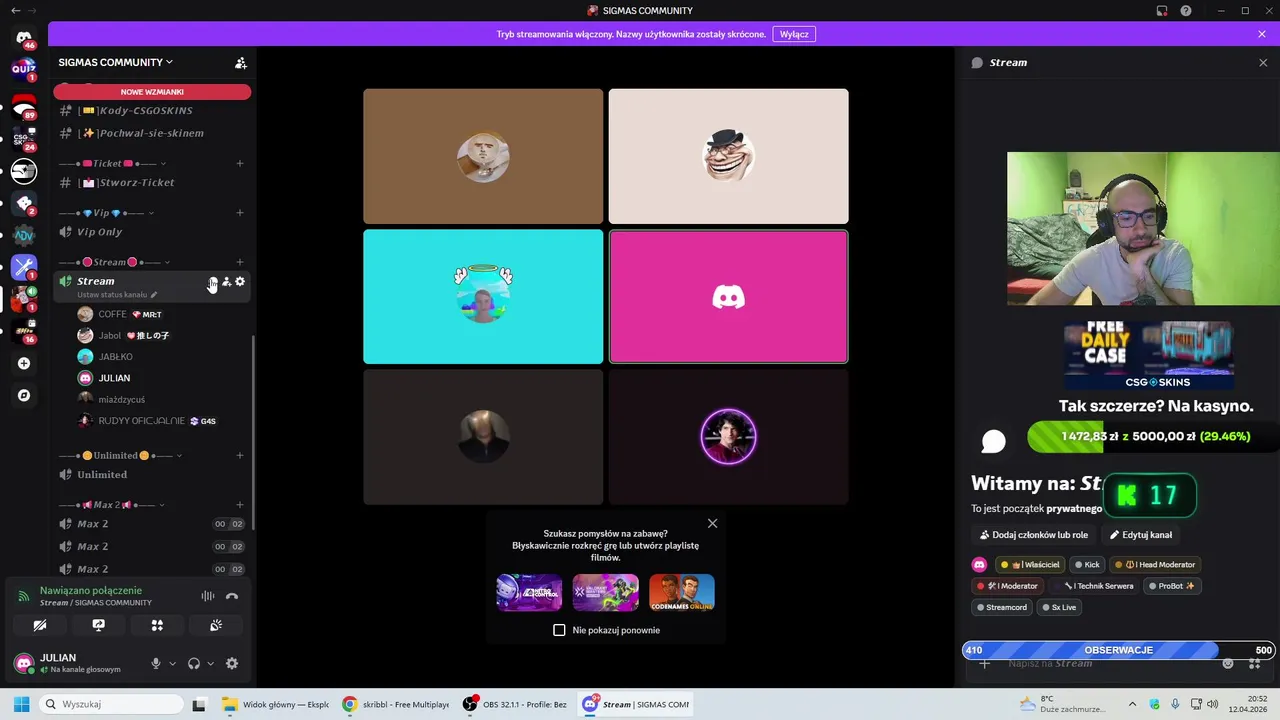Click the connection signal strength icon
This screenshot has width=1280, height=720.
point(24,596)
